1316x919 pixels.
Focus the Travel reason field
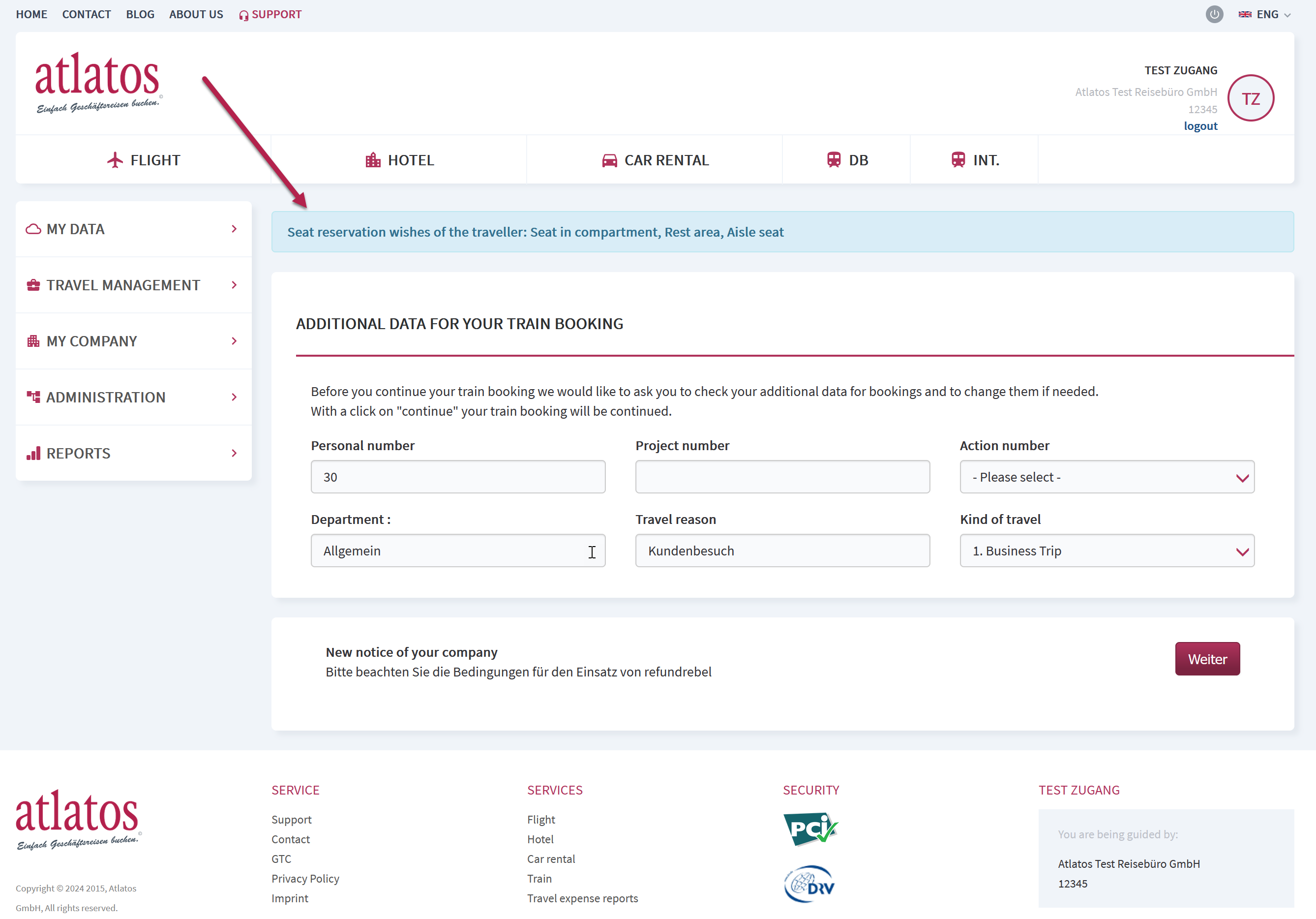pos(782,551)
